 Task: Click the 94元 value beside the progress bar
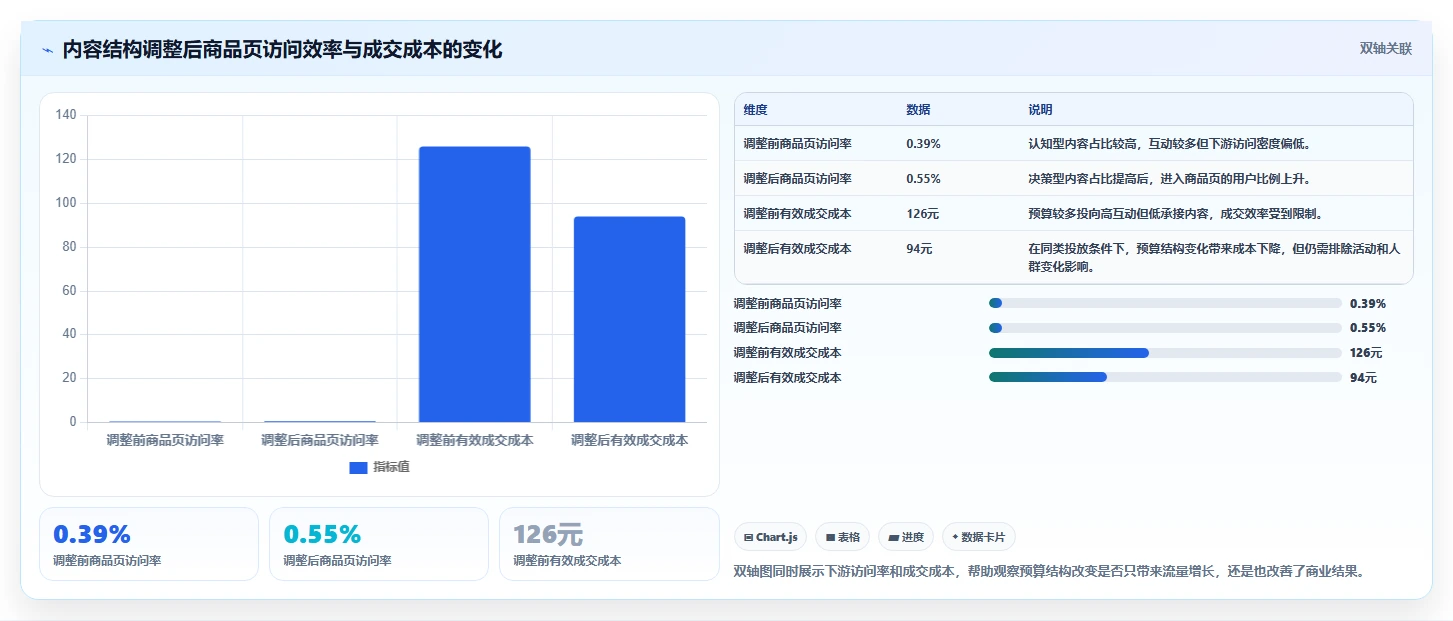[1363, 378]
